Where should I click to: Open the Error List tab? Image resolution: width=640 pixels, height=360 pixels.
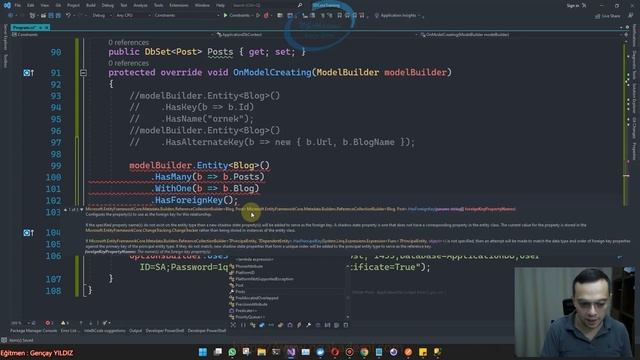(69, 331)
